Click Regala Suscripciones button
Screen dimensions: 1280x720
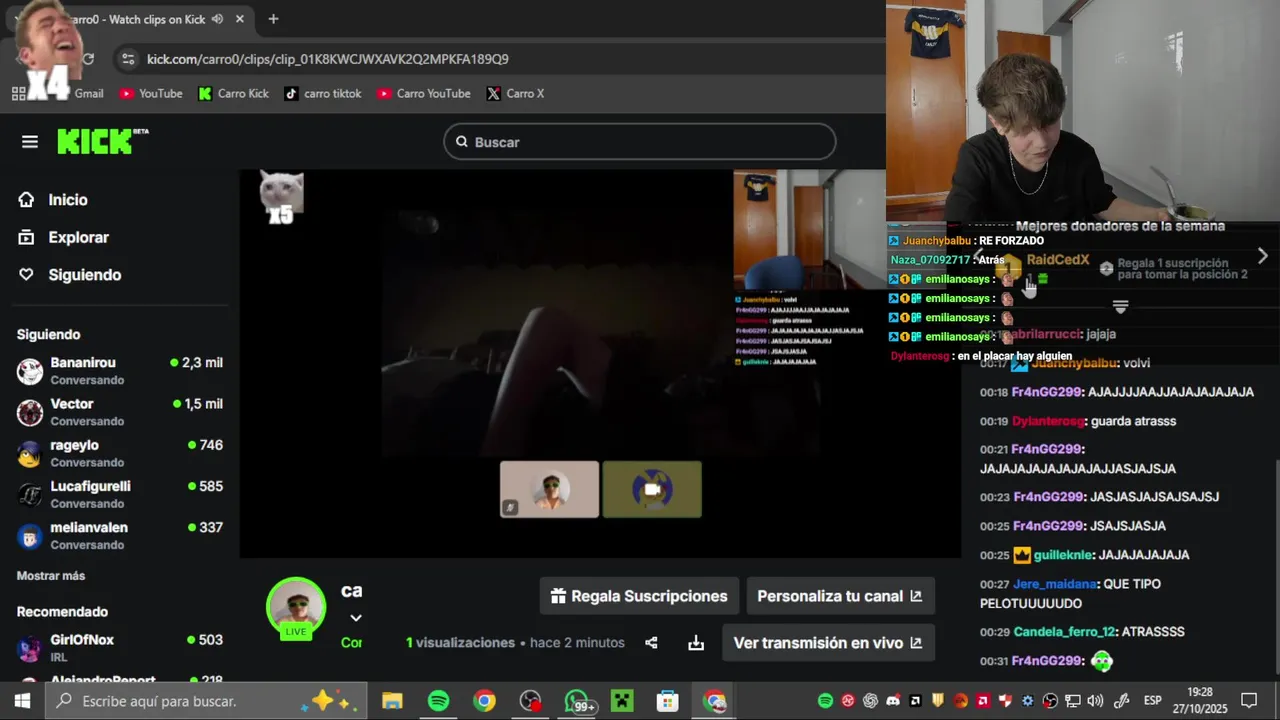639,596
